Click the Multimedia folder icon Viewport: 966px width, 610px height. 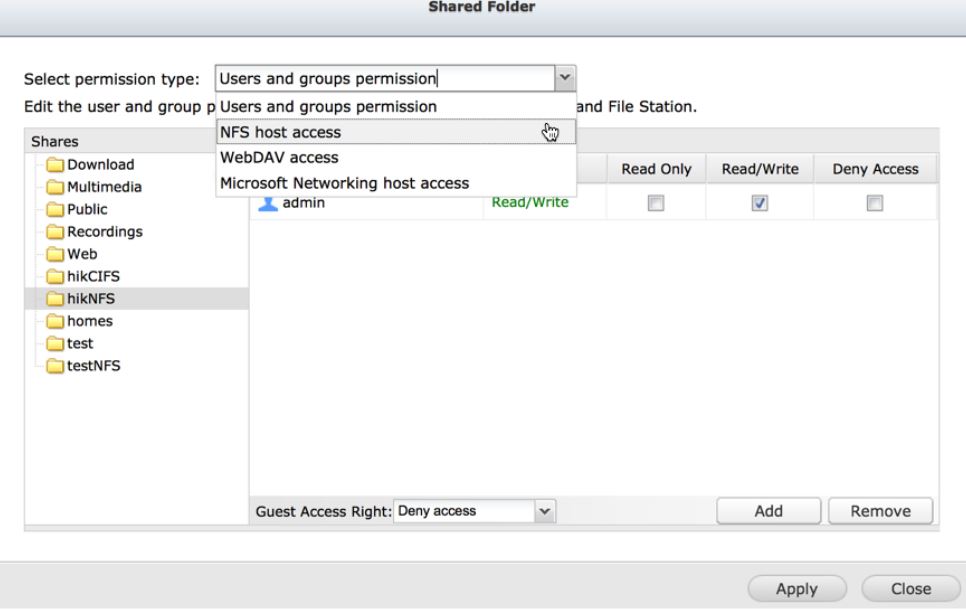(55, 187)
